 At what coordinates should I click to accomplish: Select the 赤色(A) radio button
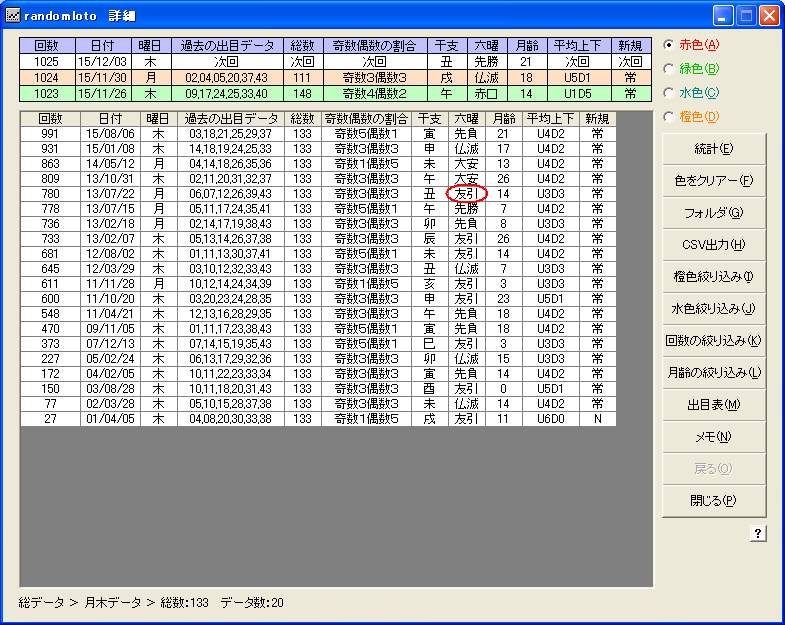[x=669, y=45]
